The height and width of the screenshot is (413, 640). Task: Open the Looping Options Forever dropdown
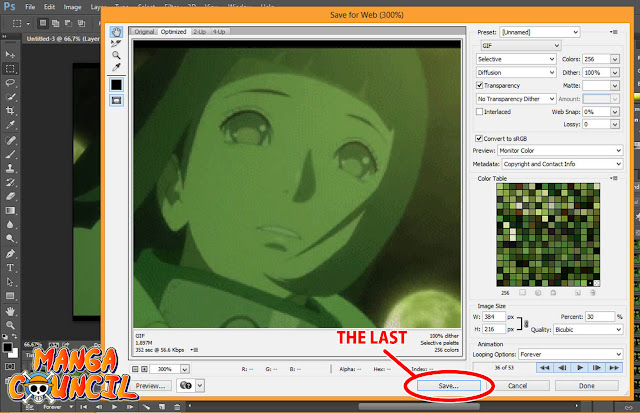[571, 354]
